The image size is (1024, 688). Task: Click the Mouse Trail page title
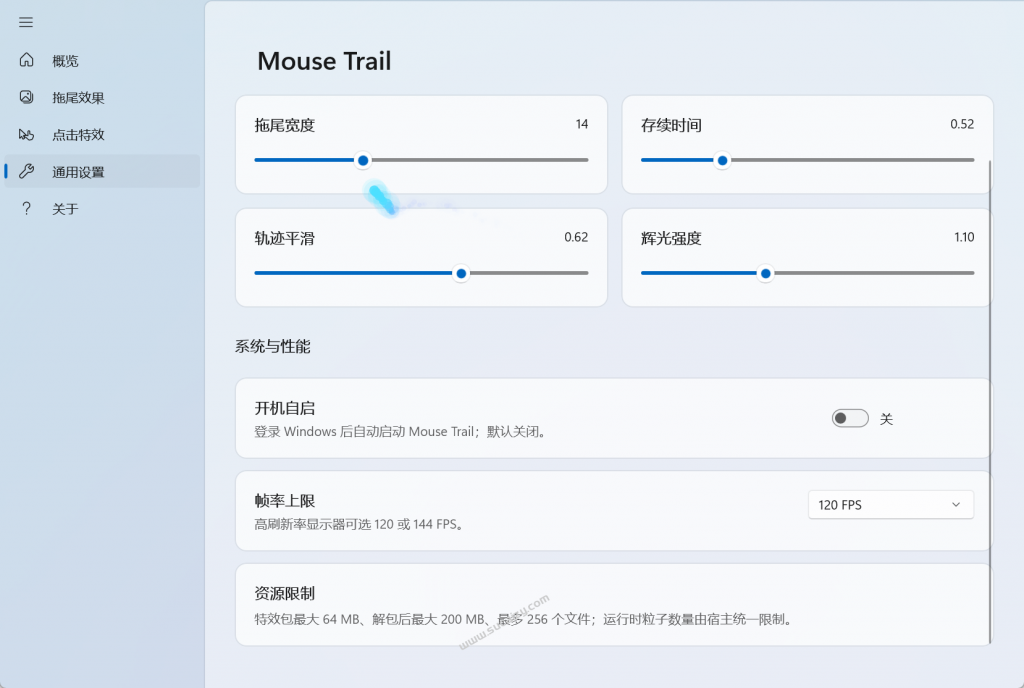coord(324,61)
